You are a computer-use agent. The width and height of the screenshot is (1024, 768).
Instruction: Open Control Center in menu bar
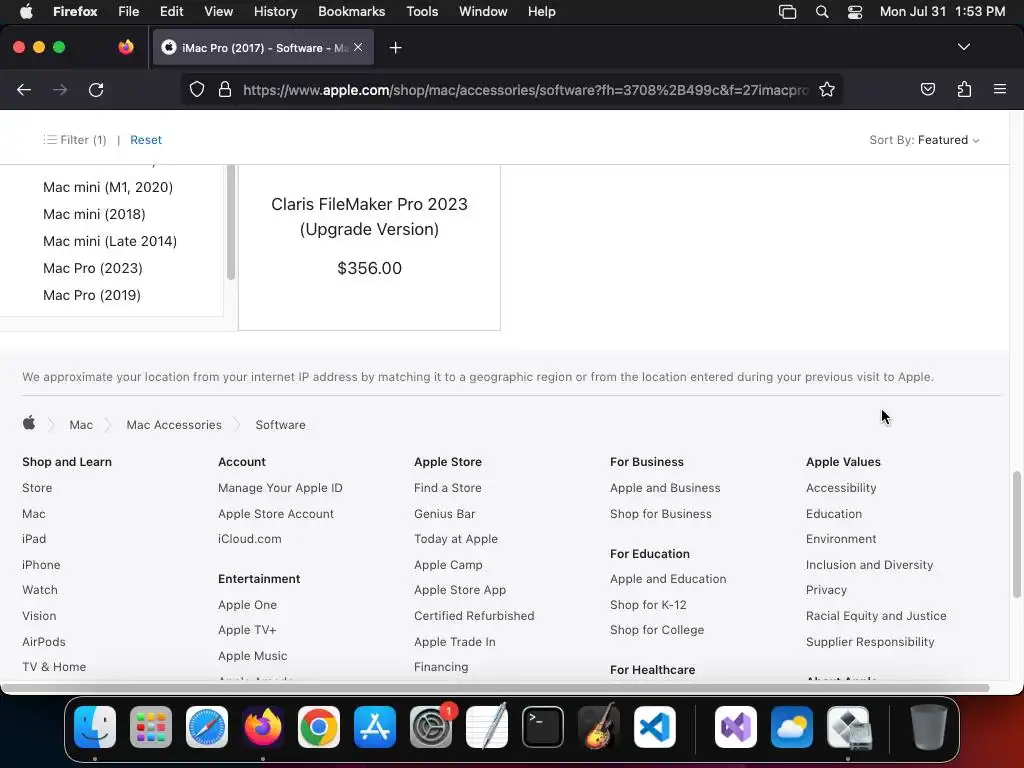click(855, 12)
